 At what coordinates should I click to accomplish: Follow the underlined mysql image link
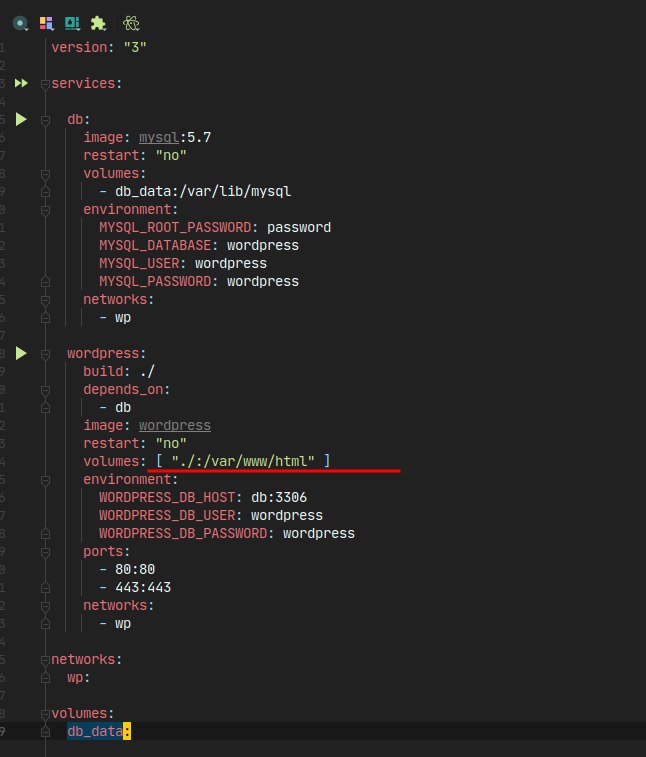[159, 138]
